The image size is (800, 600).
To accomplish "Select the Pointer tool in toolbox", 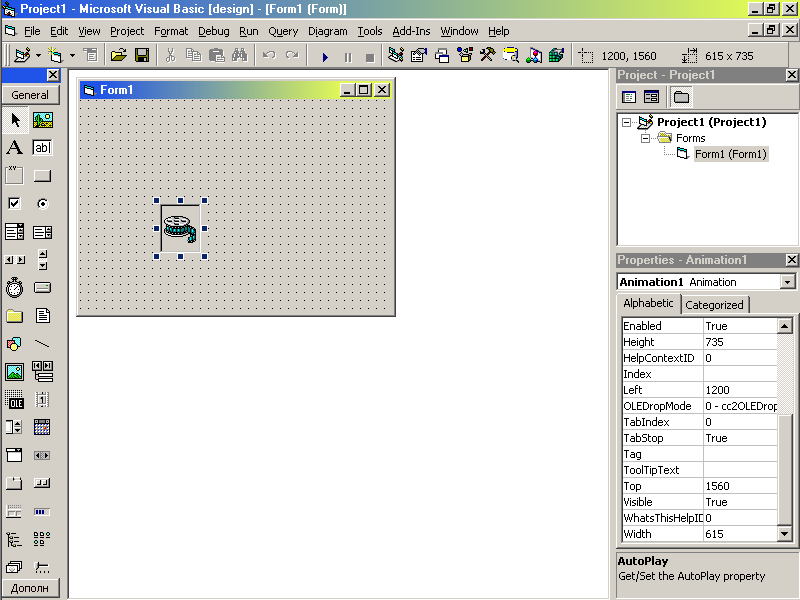I will 15,120.
